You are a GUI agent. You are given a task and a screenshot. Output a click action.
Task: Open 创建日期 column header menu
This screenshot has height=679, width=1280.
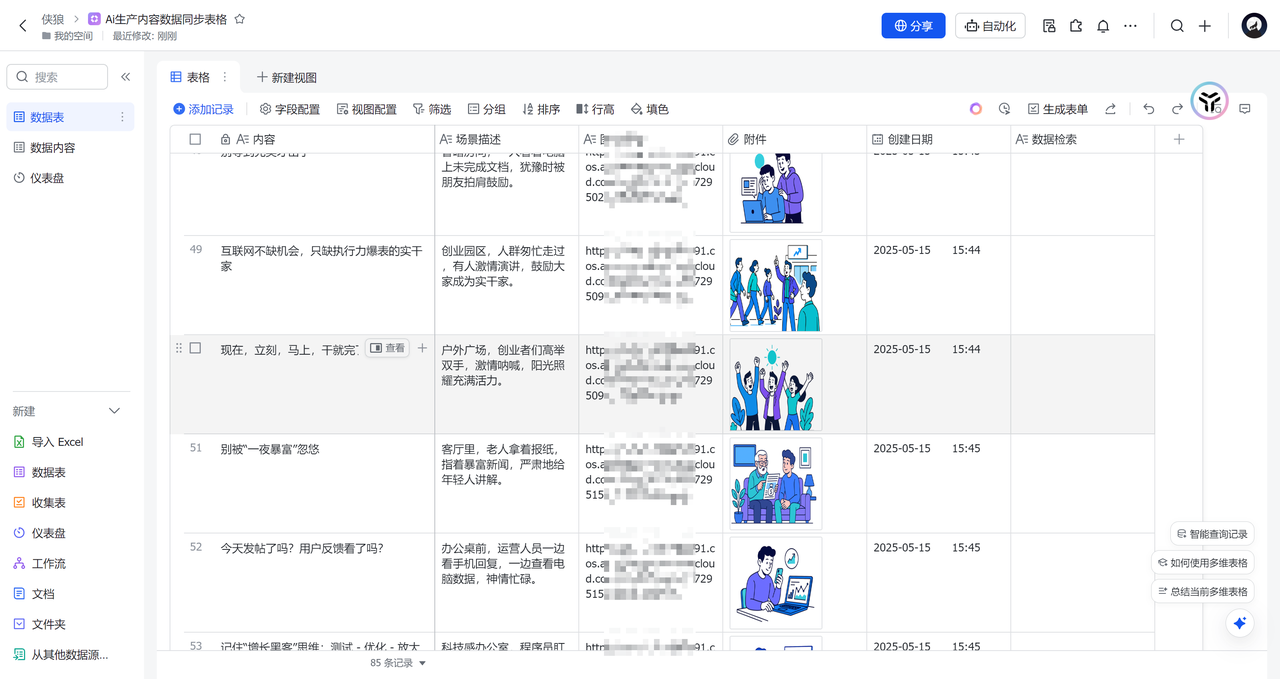(x=939, y=139)
